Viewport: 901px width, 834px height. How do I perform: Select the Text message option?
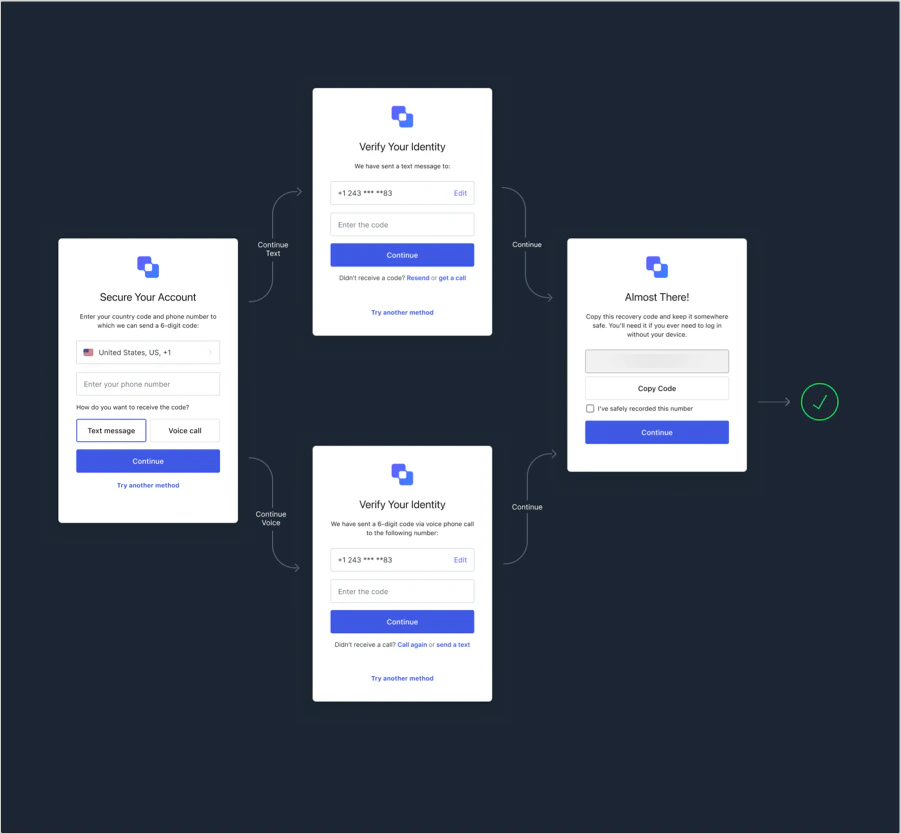[111, 431]
